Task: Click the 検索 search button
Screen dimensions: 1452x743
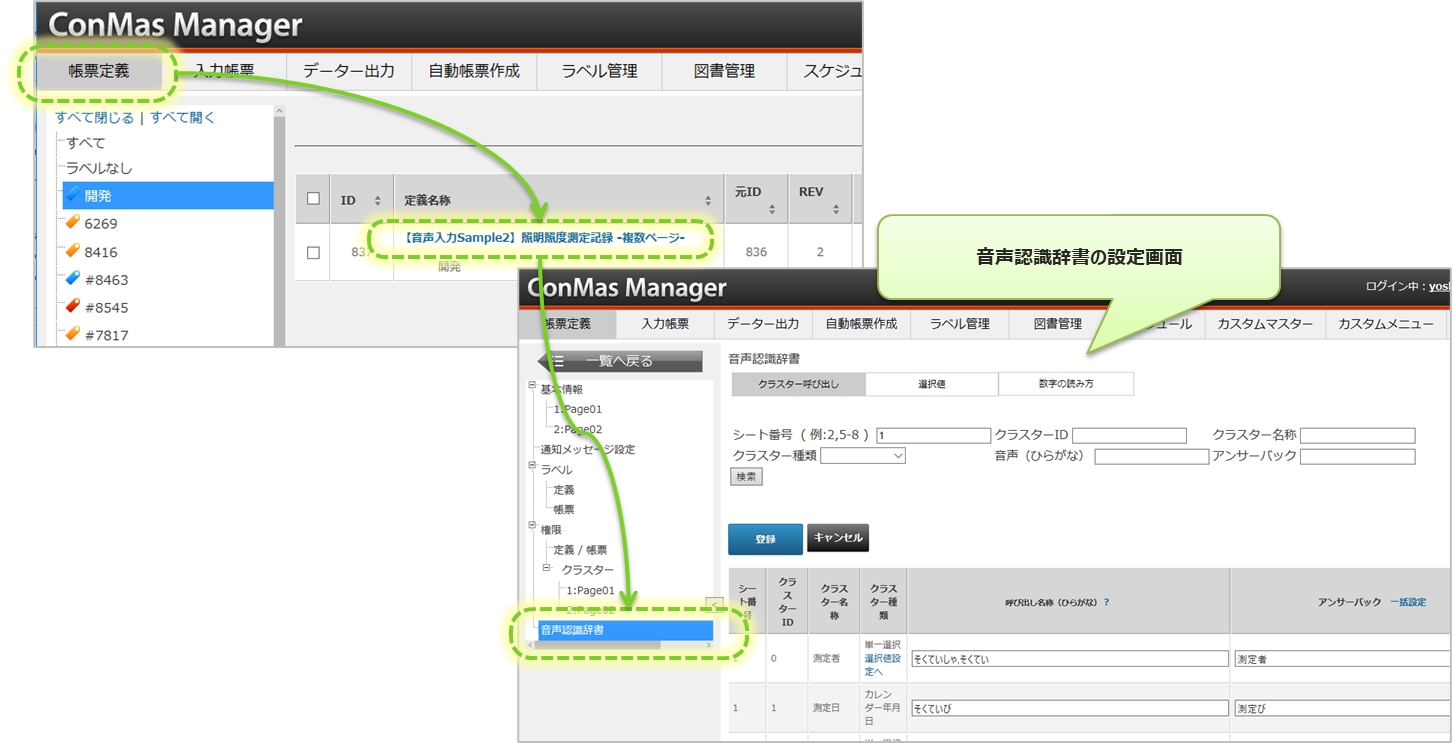Action: tap(746, 477)
